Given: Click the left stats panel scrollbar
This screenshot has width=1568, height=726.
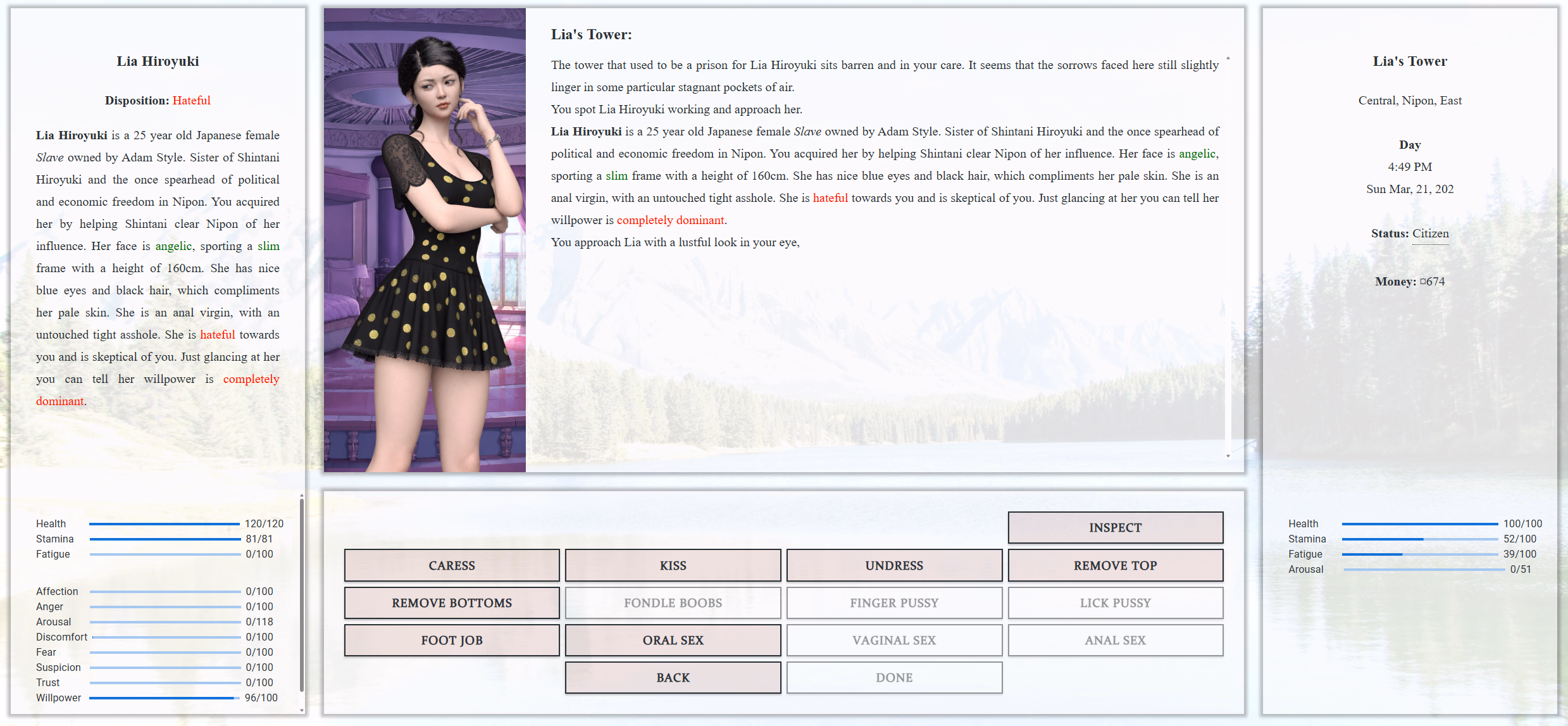Looking at the screenshot, I should [x=301, y=595].
